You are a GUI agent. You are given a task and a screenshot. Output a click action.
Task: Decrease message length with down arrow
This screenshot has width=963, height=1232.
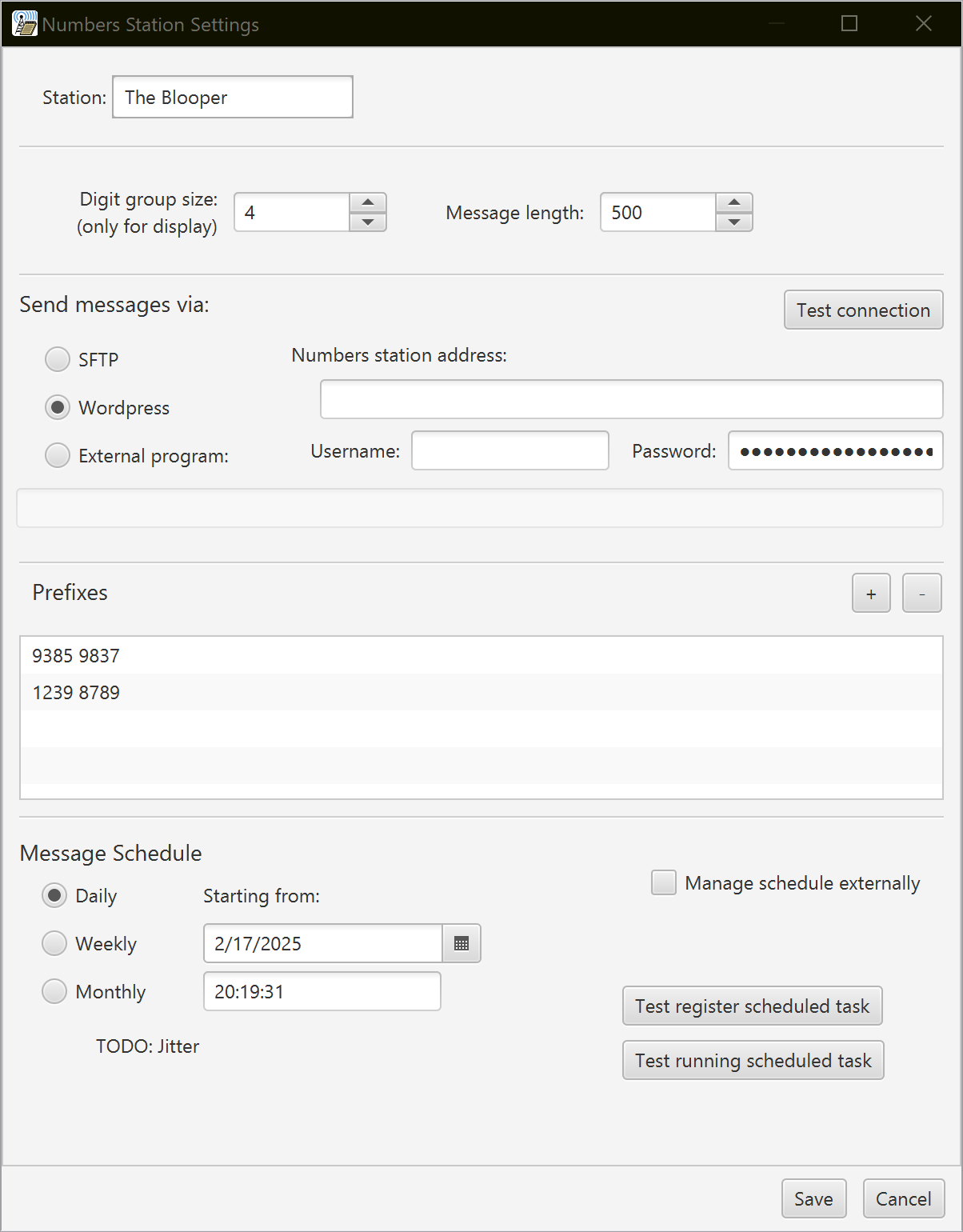pyautogui.click(x=734, y=222)
